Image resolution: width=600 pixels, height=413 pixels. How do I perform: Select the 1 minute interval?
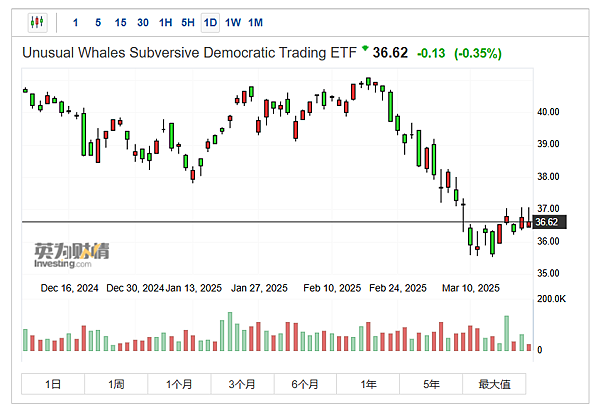pos(75,23)
